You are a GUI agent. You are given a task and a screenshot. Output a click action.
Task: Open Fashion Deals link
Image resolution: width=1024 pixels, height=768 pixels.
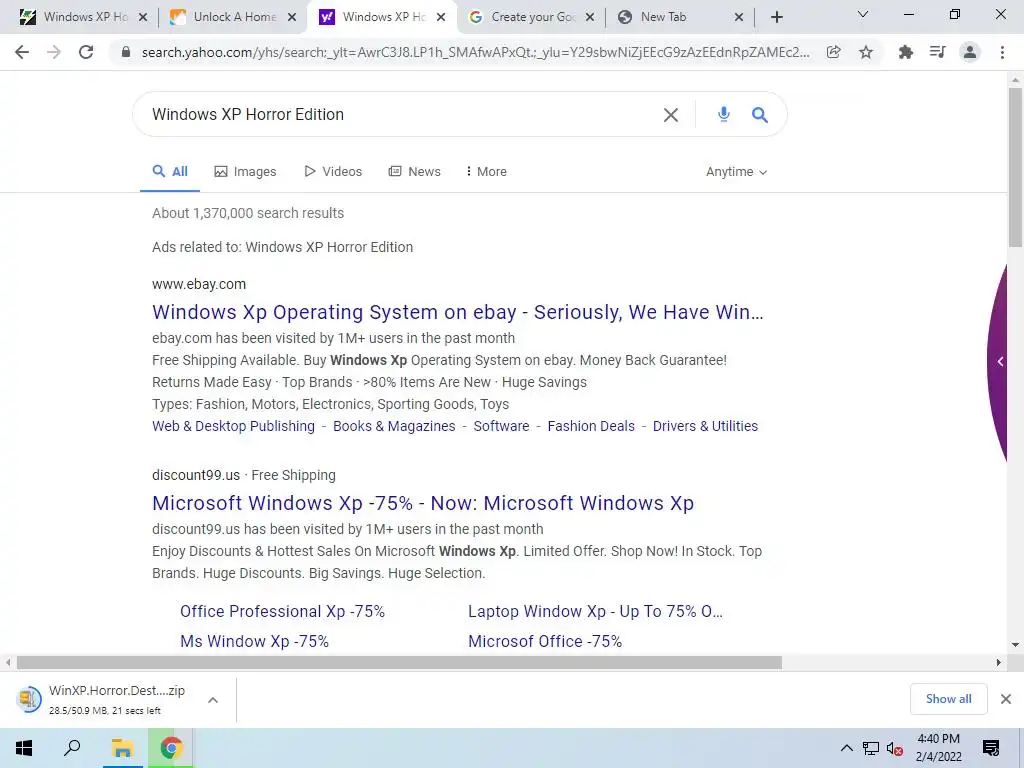click(x=591, y=426)
